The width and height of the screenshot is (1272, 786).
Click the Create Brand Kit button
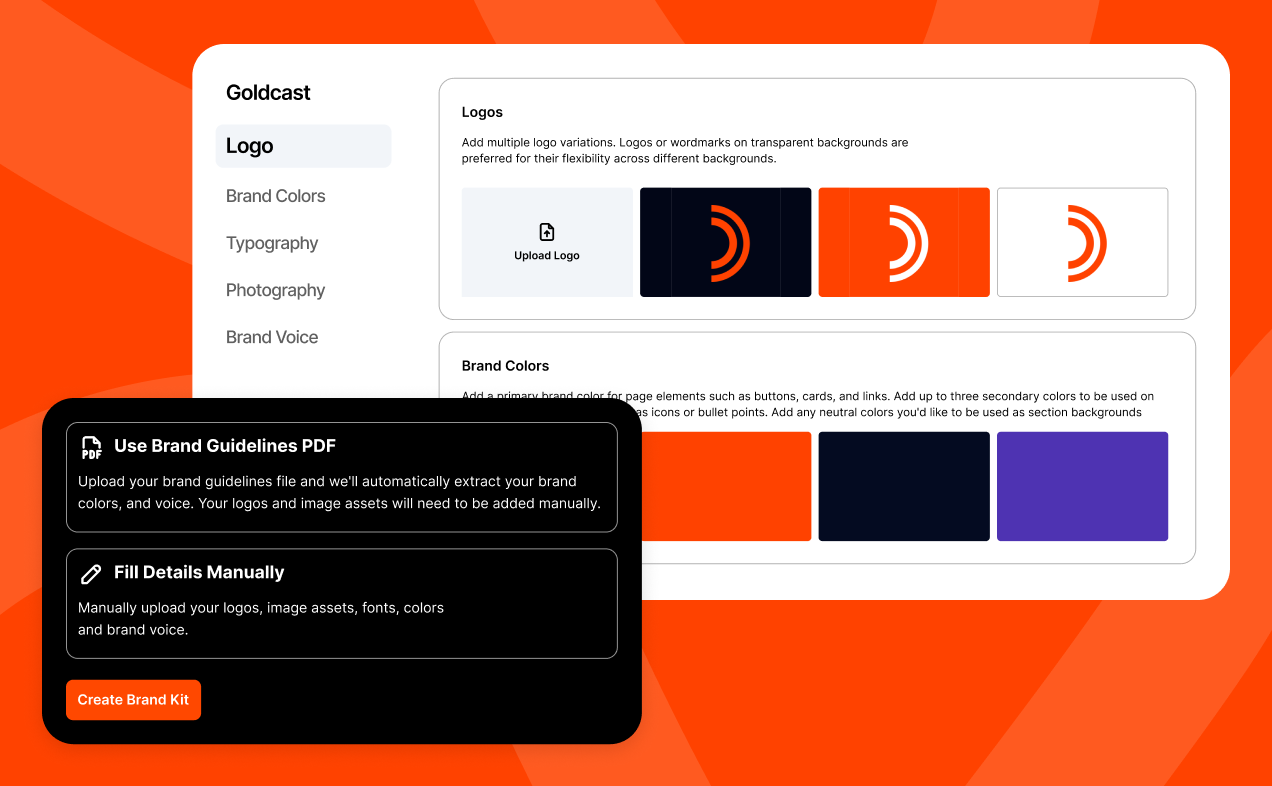(x=133, y=700)
